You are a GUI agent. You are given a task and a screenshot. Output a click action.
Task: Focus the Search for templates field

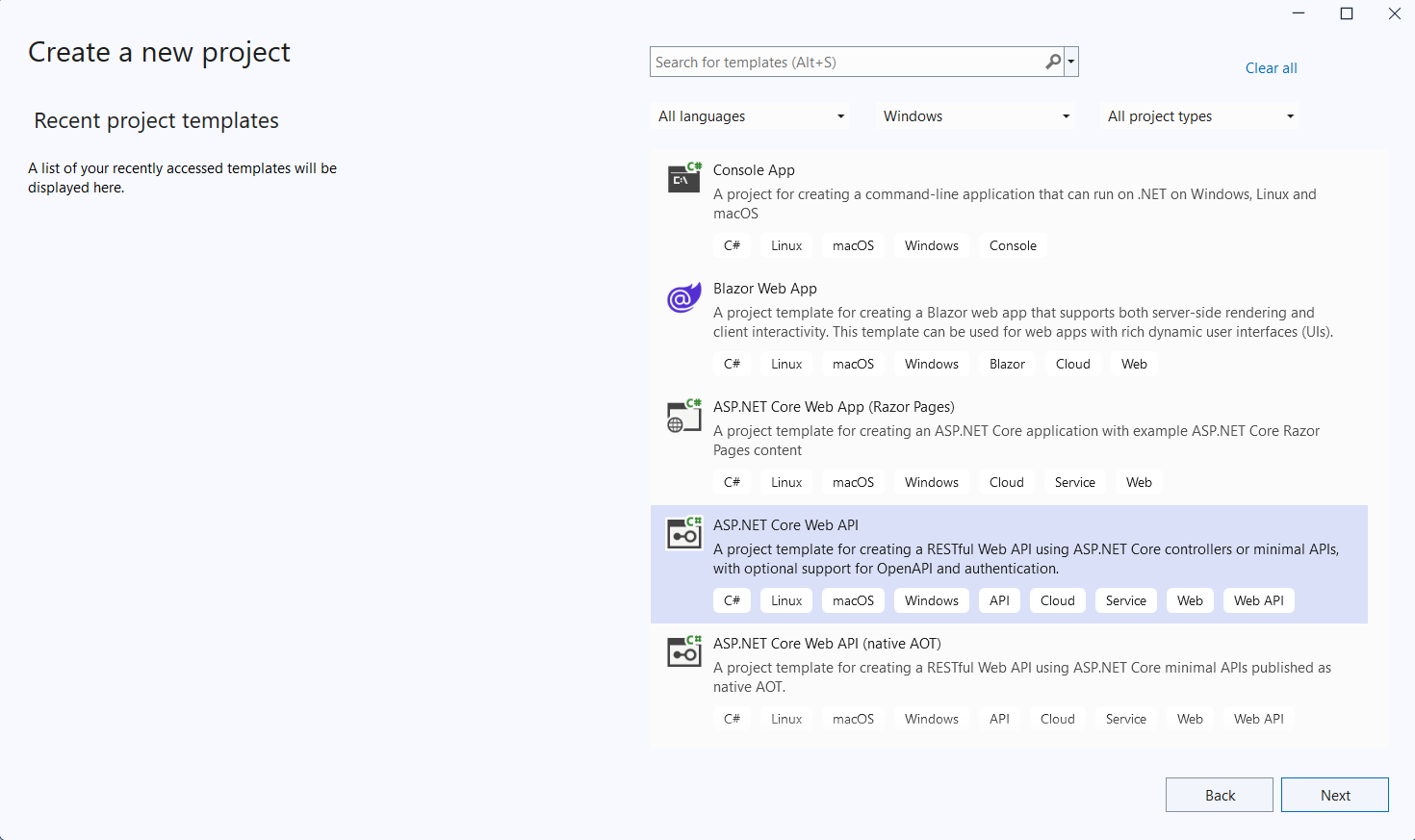tap(845, 63)
